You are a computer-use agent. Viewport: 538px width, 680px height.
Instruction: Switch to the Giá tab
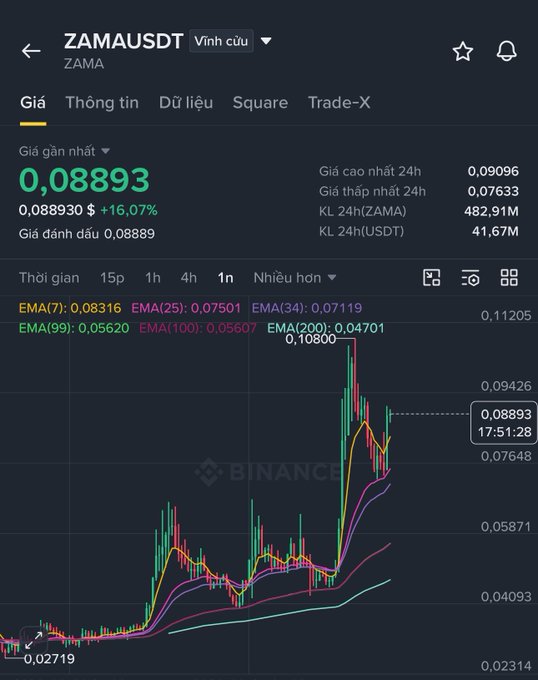pyautogui.click(x=33, y=103)
